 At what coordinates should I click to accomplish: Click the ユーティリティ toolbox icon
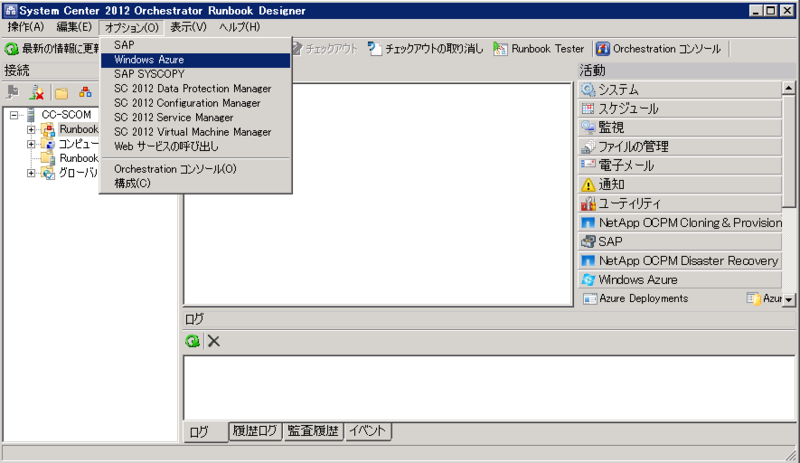pos(588,204)
